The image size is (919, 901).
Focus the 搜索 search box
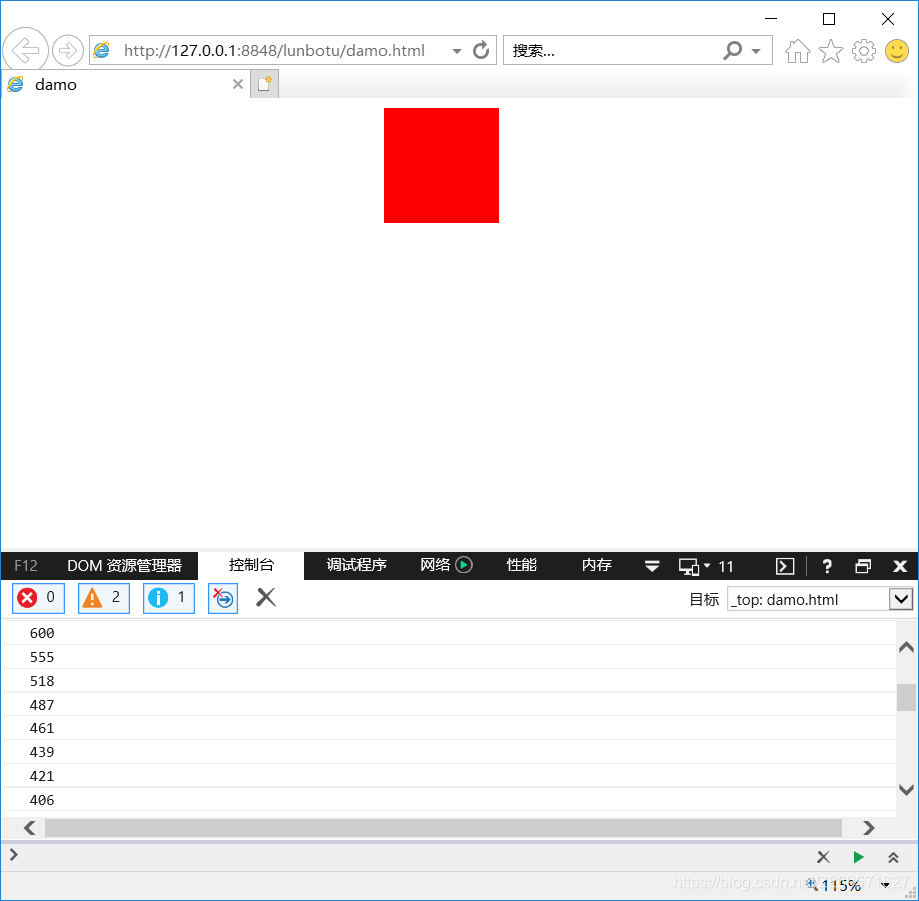click(612, 50)
